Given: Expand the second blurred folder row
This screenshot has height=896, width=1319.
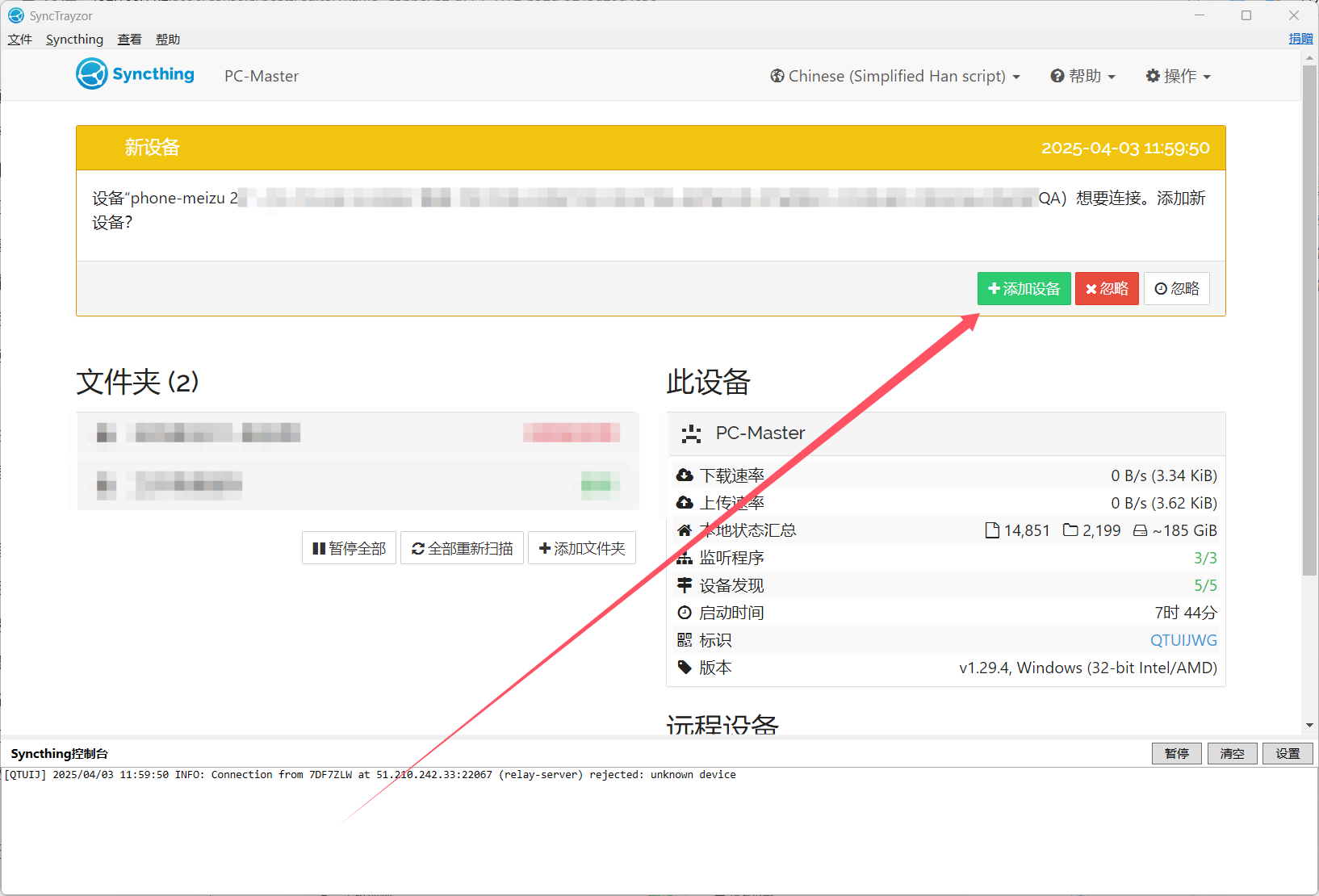Looking at the screenshot, I should [x=358, y=485].
